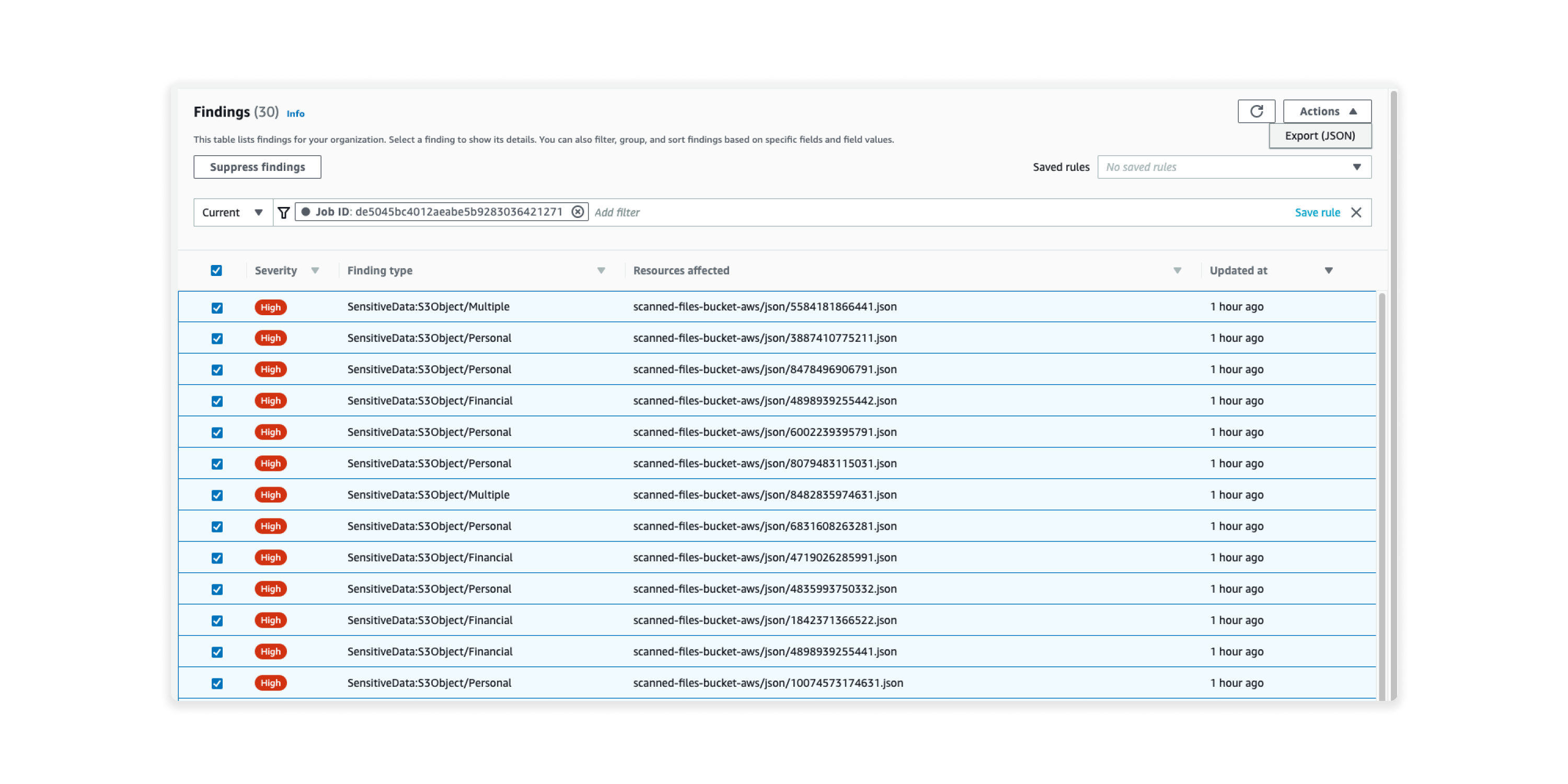
Task: Open the Saved rules dropdown
Action: click(1234, 167)
